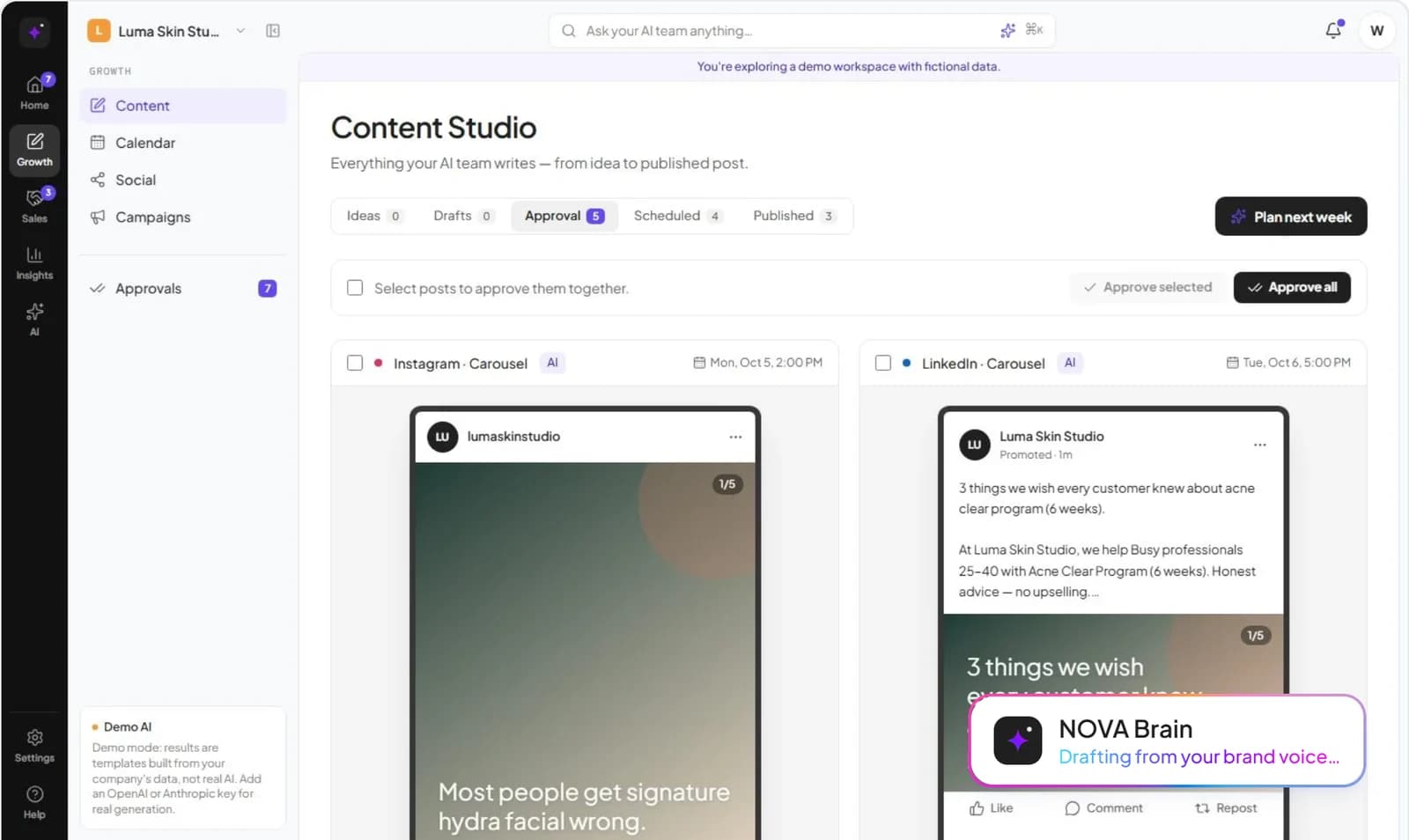
Task: Select the Approval tab
Action: (x=564, y=216)
